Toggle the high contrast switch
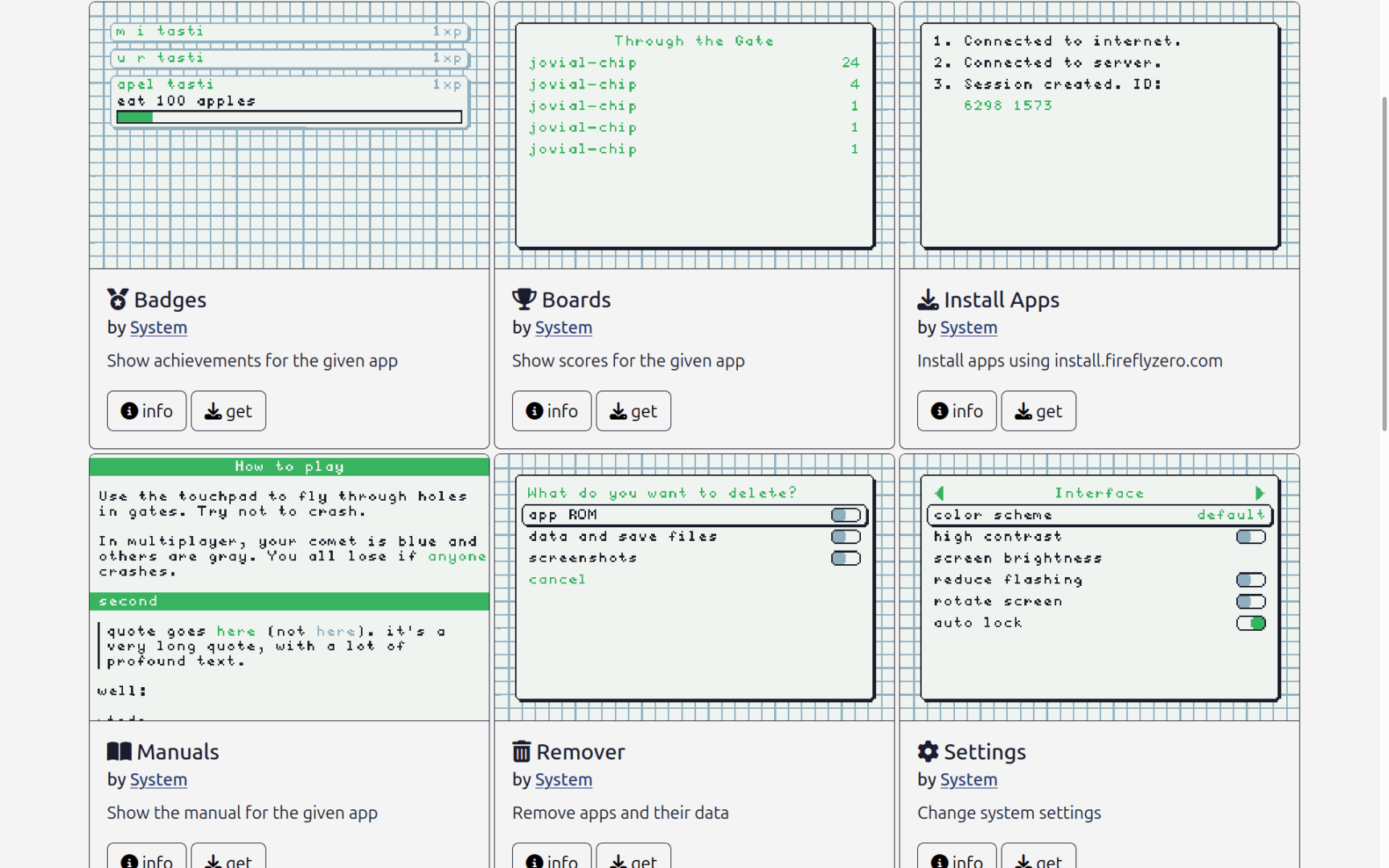The width and height of the screenshot is (1389, 868). click(1251, 537)
